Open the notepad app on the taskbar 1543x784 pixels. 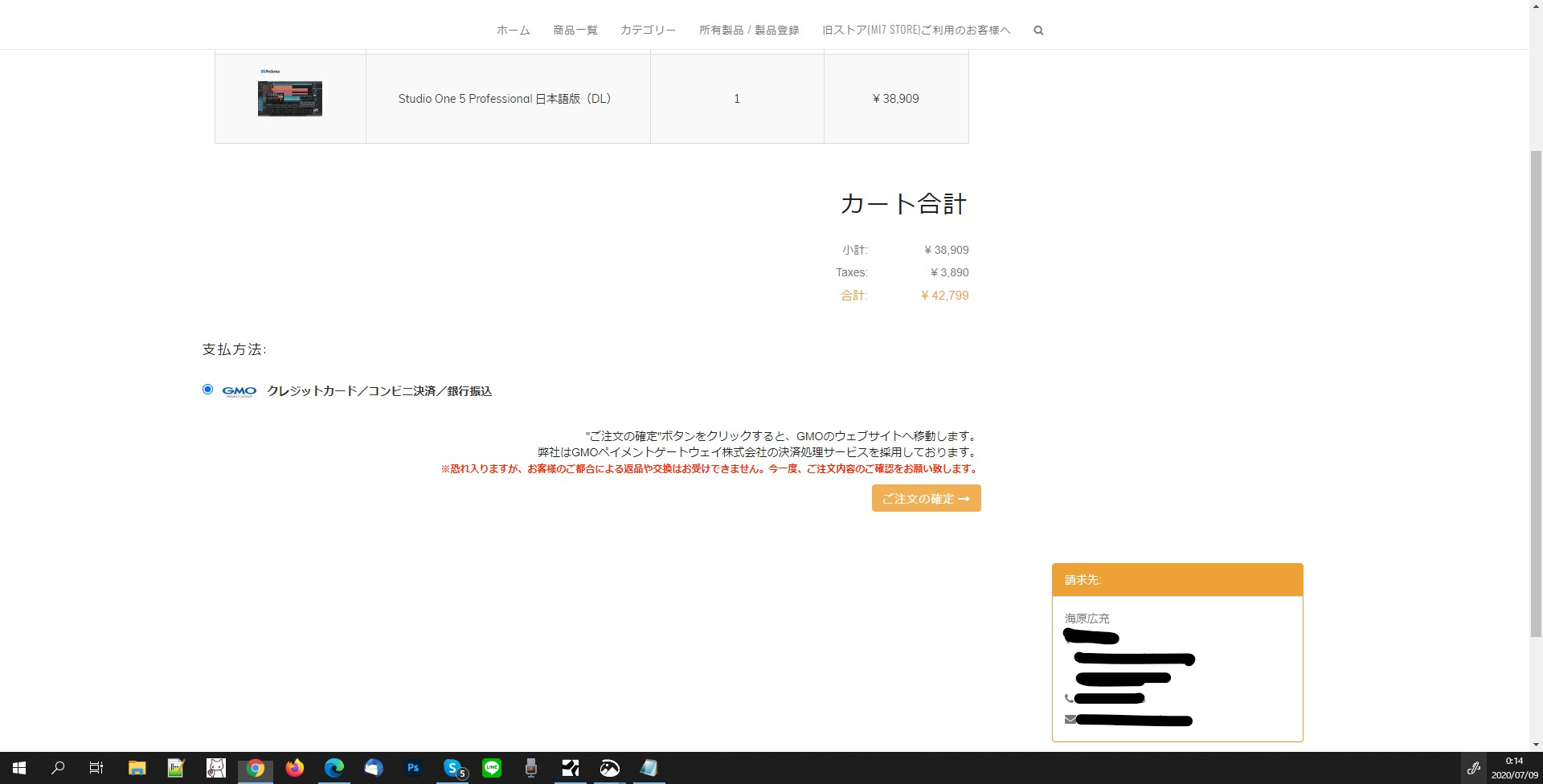(649, 768)
